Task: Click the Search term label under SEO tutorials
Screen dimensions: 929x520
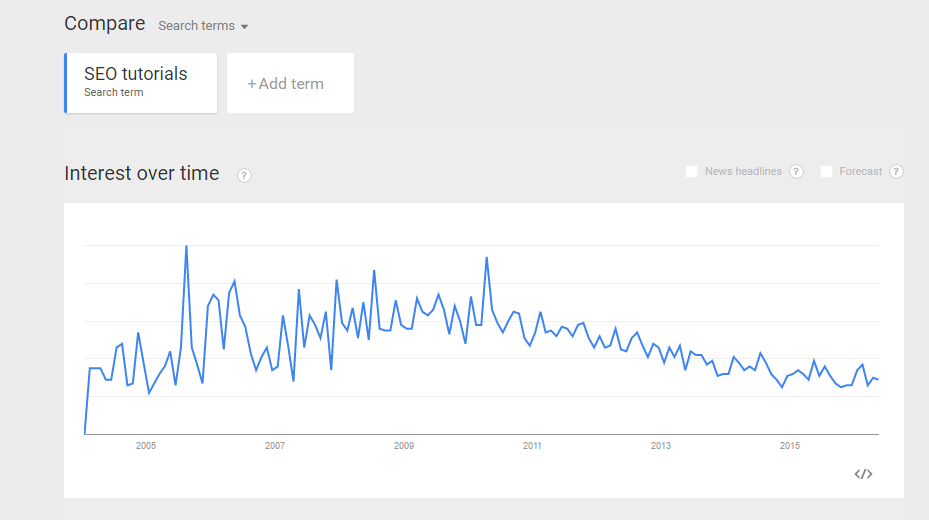Action: (114, 92)
